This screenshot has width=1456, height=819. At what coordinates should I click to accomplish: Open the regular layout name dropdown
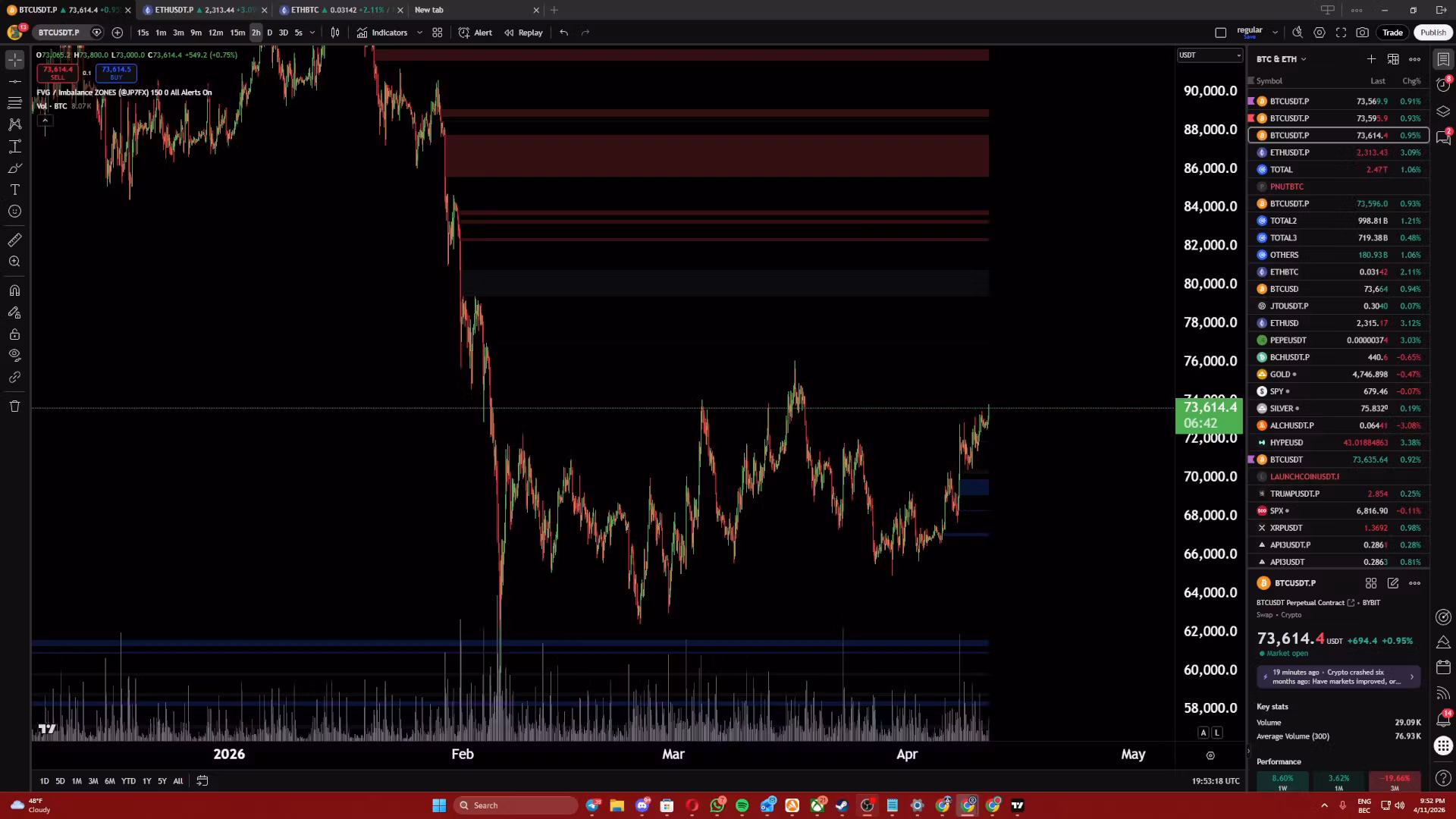pos(1275,33)
